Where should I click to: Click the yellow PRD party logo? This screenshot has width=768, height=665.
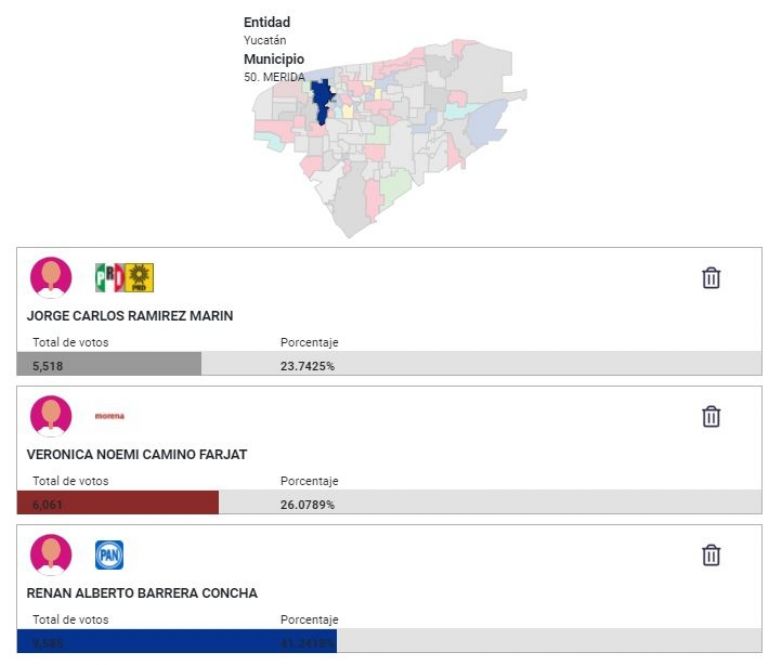(x=140, y=277)
